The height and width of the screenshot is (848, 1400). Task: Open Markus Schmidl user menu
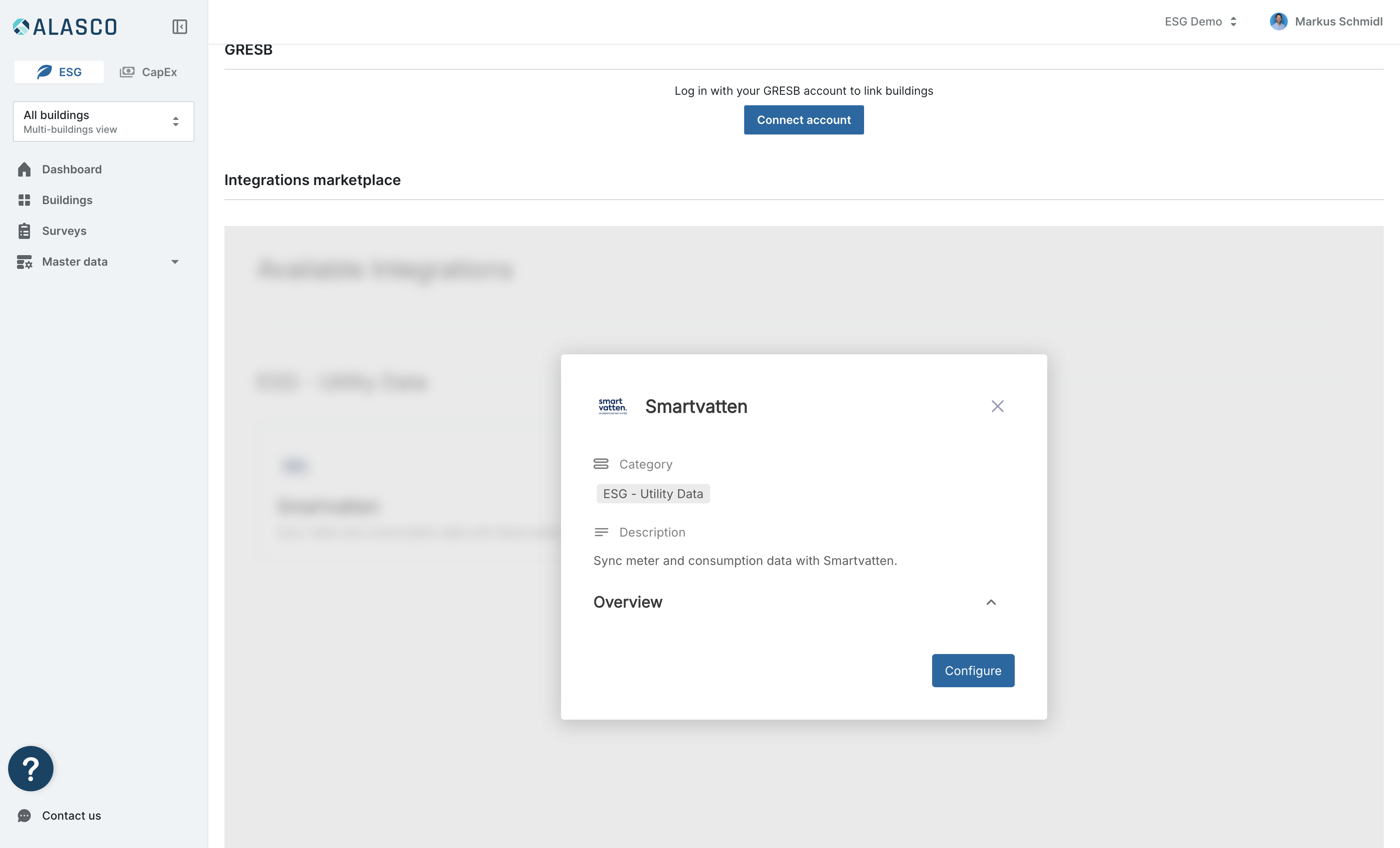pos(1326,21)
